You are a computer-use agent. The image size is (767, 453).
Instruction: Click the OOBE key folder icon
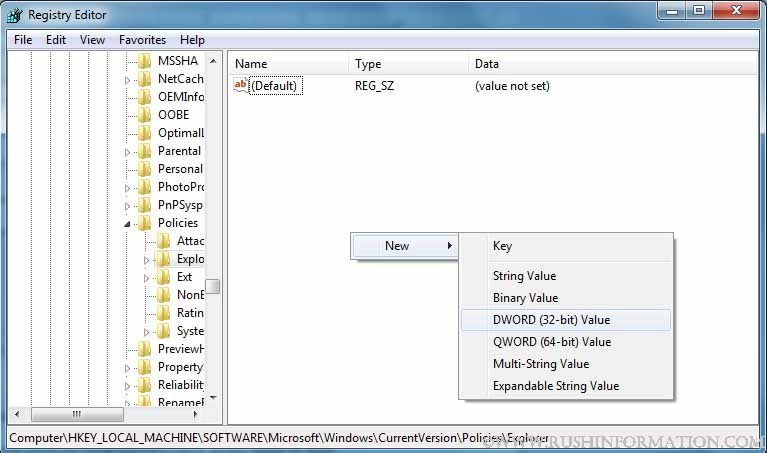145,115
